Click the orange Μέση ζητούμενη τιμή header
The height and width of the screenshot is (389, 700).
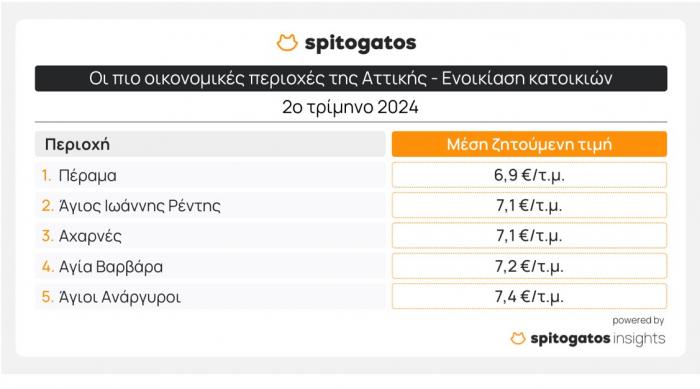point(529,144)
